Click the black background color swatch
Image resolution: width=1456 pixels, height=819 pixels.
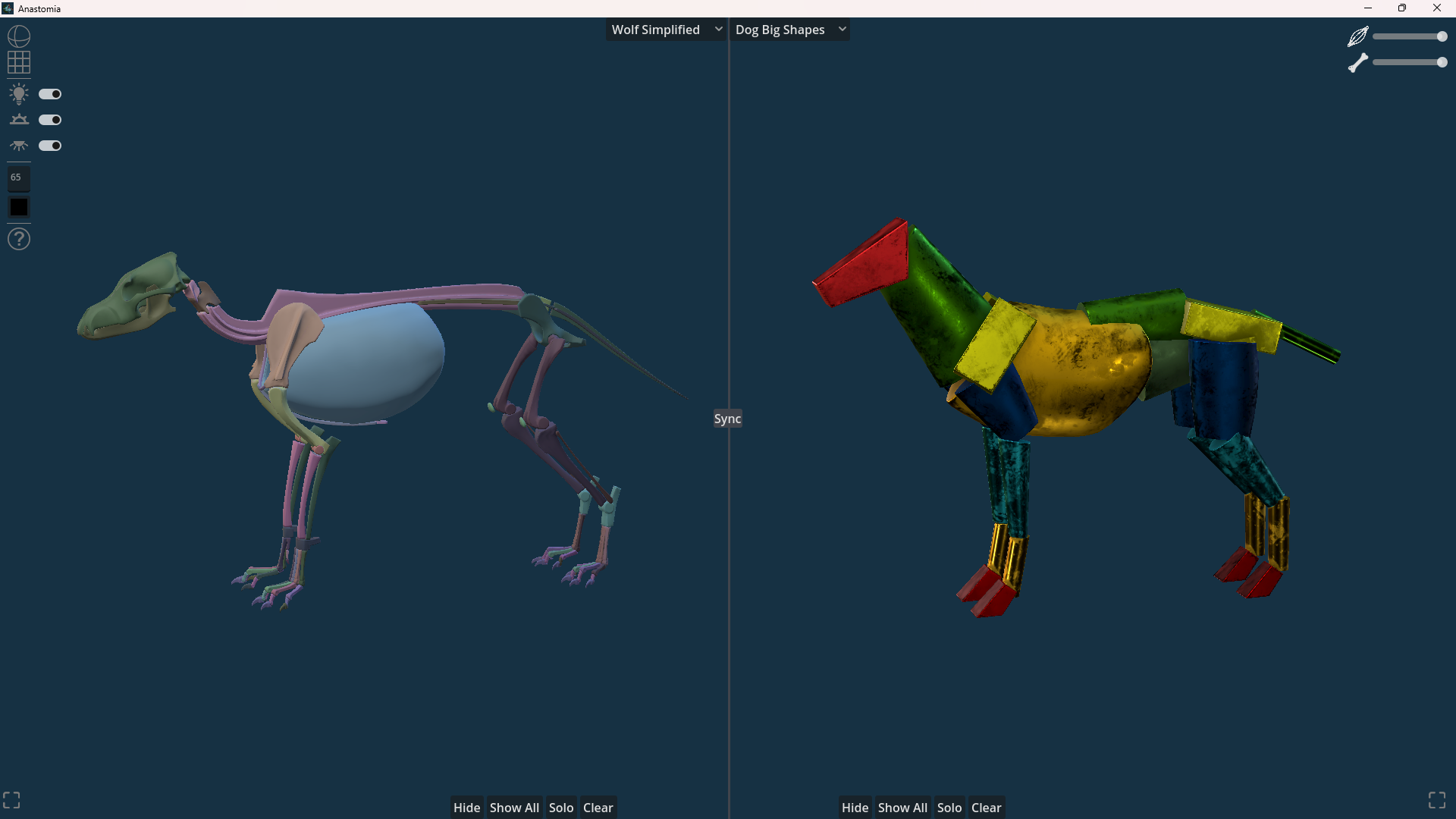click(19, 207)
